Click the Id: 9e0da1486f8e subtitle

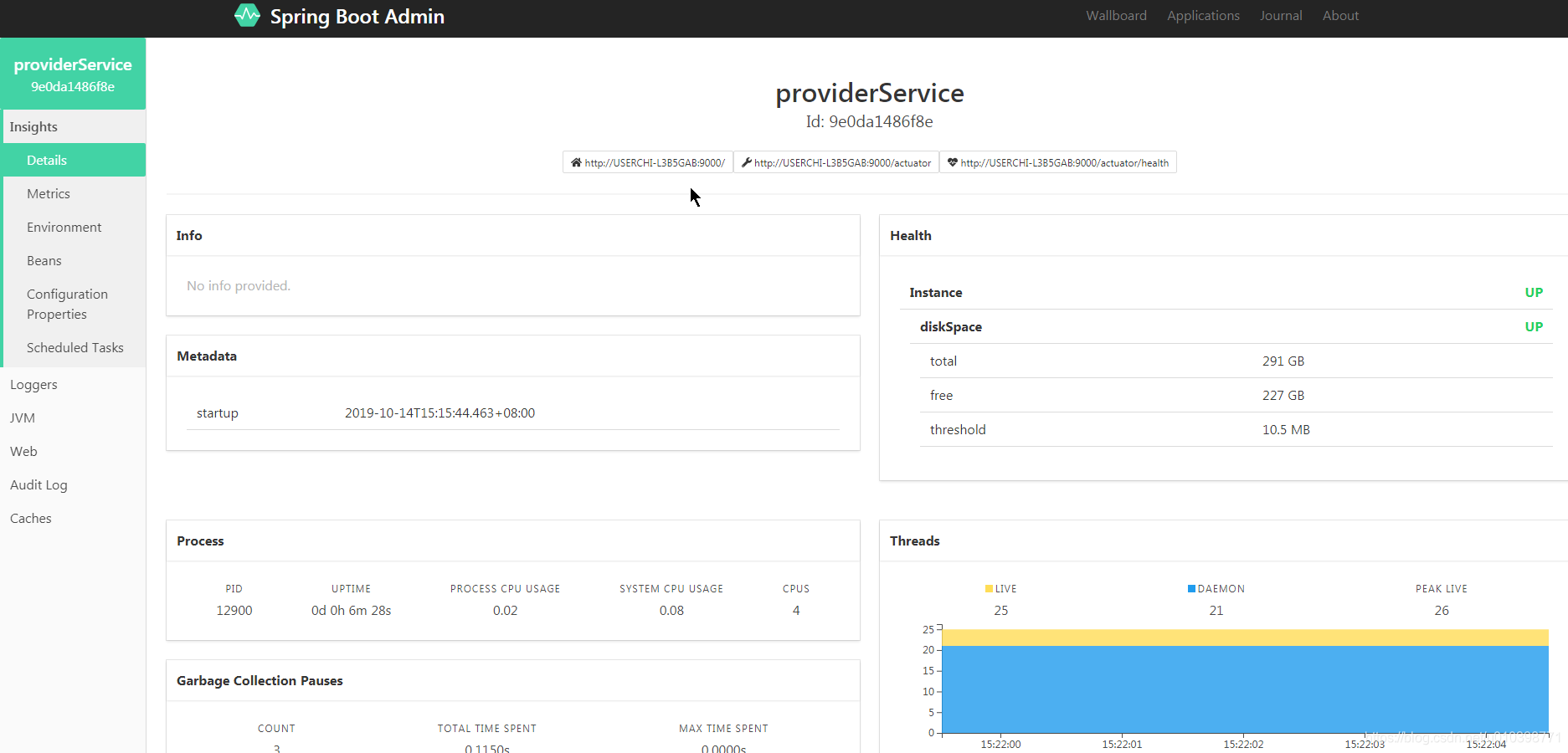coord(869,121)
